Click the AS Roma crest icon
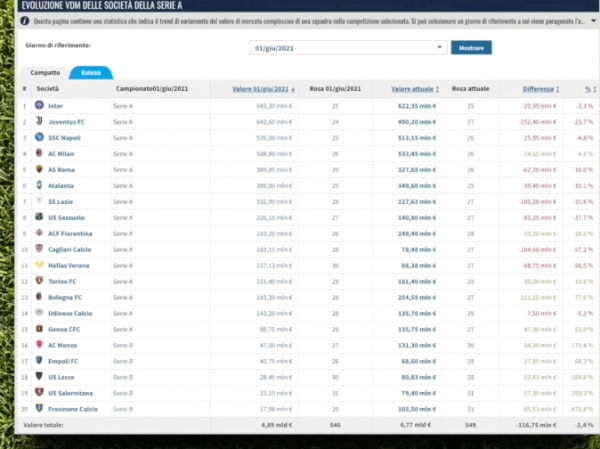The image size is (600, 449). click(x=39, y=169)
